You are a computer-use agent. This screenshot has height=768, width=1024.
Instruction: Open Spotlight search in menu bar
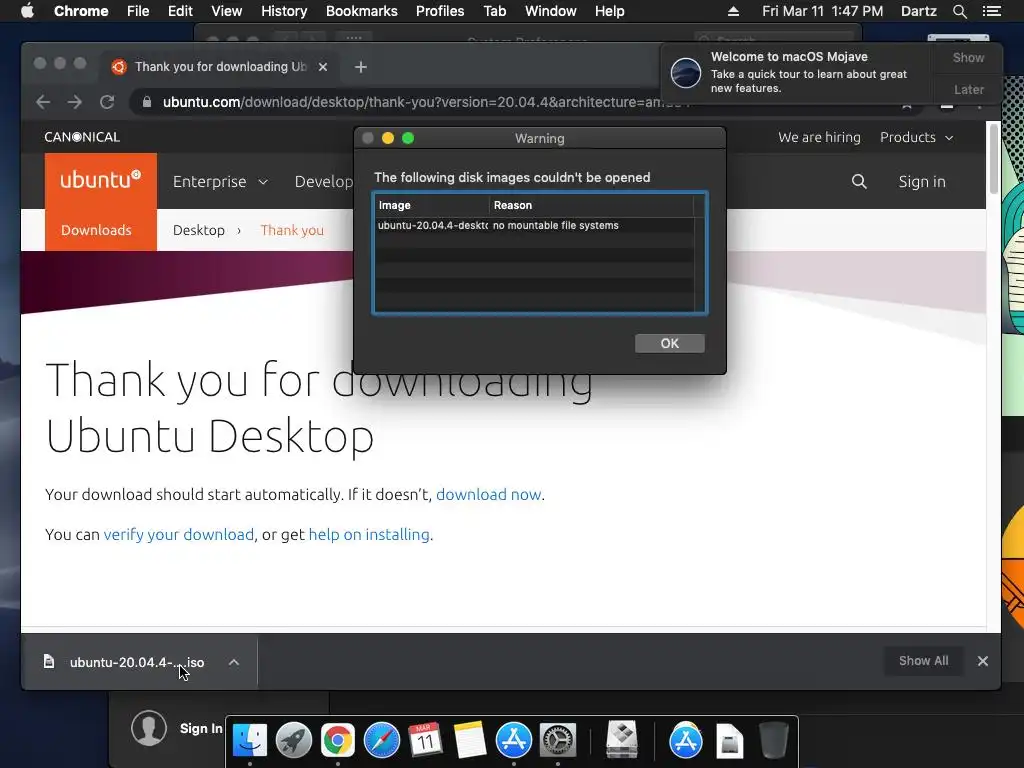click(x=959, y=11)
